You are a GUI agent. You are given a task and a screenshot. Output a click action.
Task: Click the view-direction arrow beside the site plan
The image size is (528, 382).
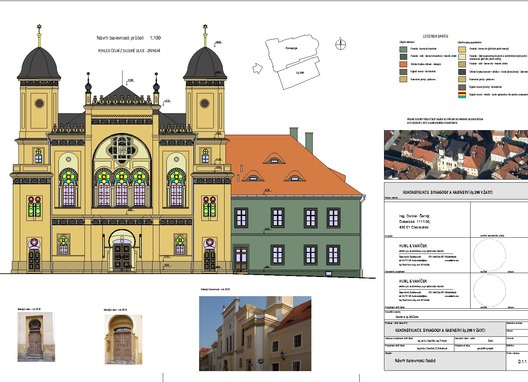[x=257, y=68]
